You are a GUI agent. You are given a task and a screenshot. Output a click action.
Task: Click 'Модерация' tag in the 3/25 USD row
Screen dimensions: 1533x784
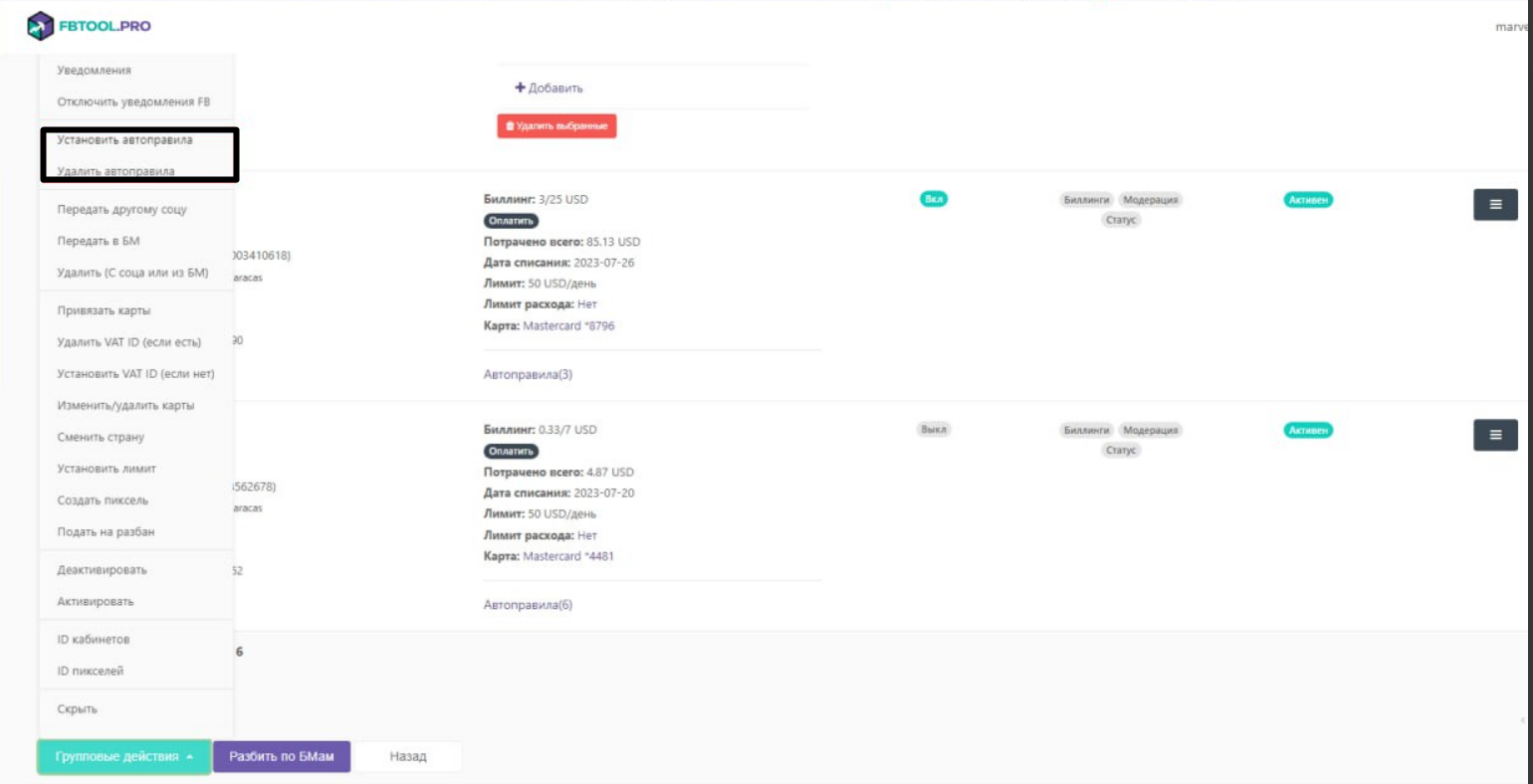click(1151, 200)
